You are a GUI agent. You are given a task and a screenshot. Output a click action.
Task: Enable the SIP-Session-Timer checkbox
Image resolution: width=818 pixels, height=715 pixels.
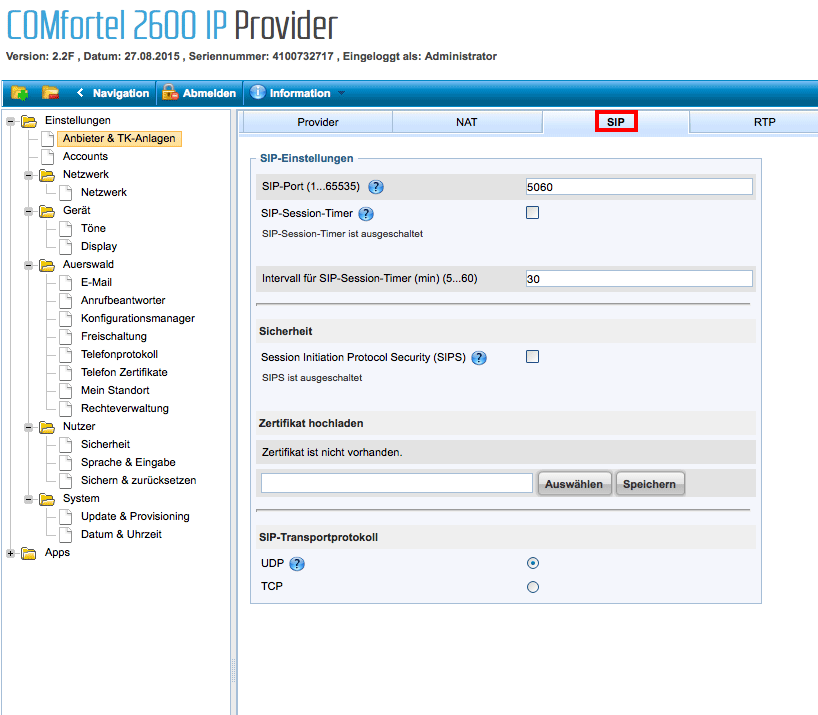(x=532, y=213)
